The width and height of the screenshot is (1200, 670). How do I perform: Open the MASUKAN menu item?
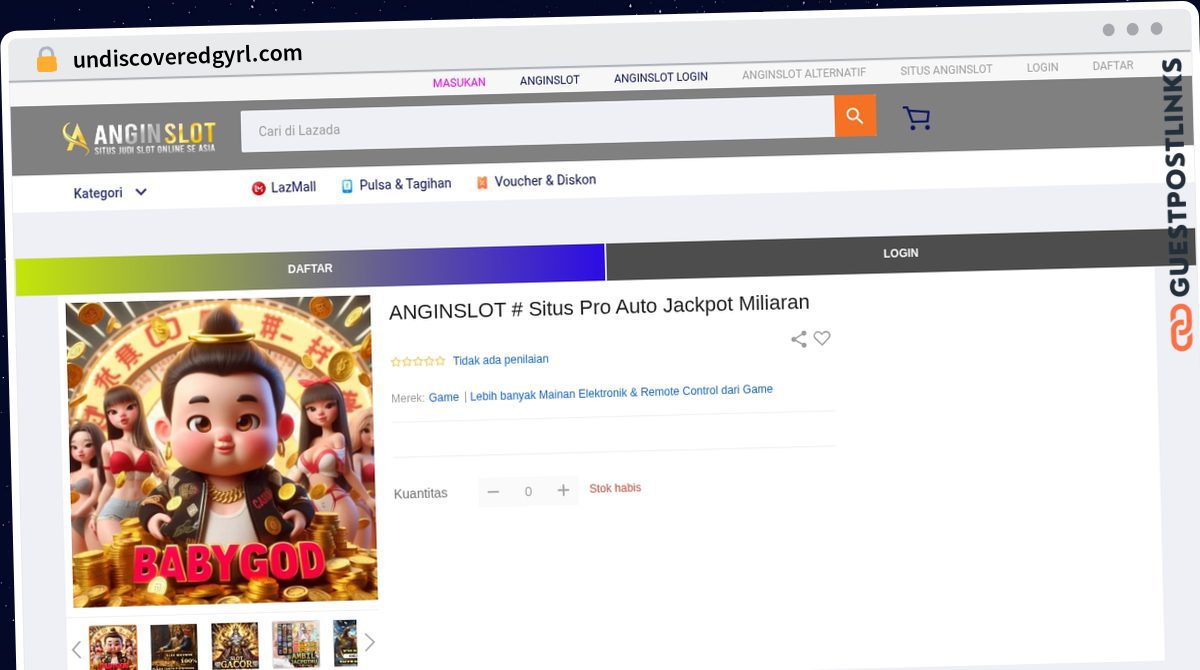459,82
